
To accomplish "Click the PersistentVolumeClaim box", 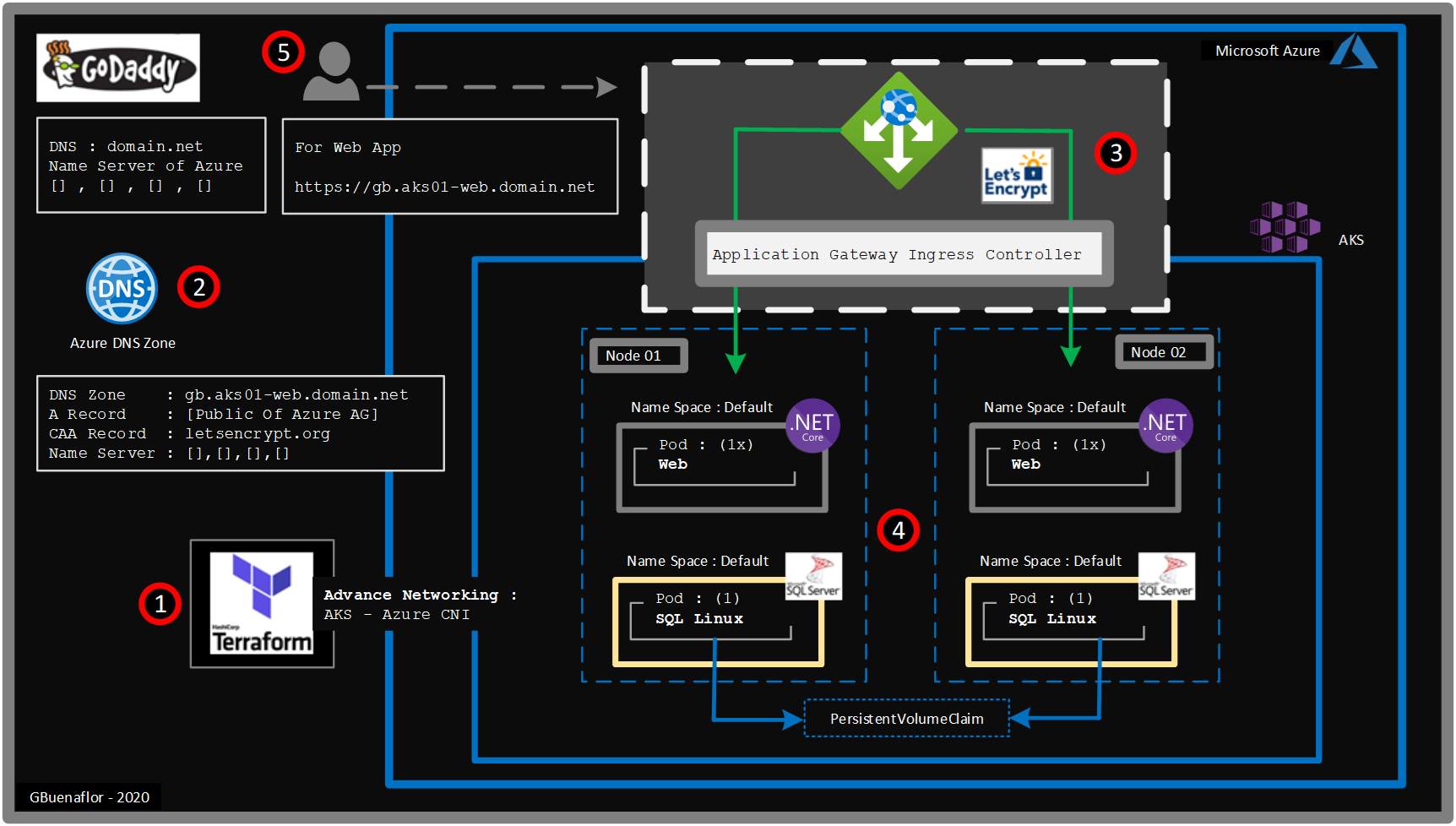I will click(x=907, y=719).
